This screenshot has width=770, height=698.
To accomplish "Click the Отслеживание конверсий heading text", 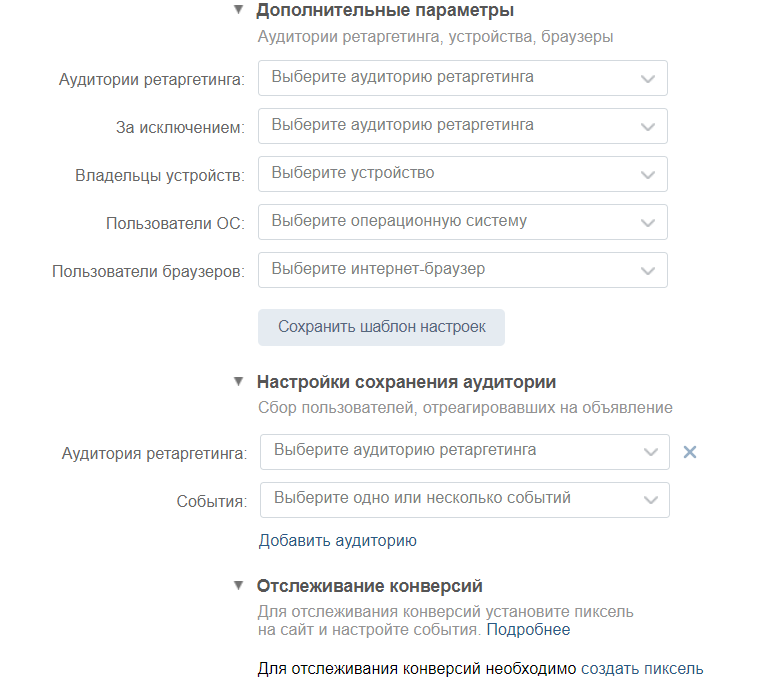I will 369,586.
